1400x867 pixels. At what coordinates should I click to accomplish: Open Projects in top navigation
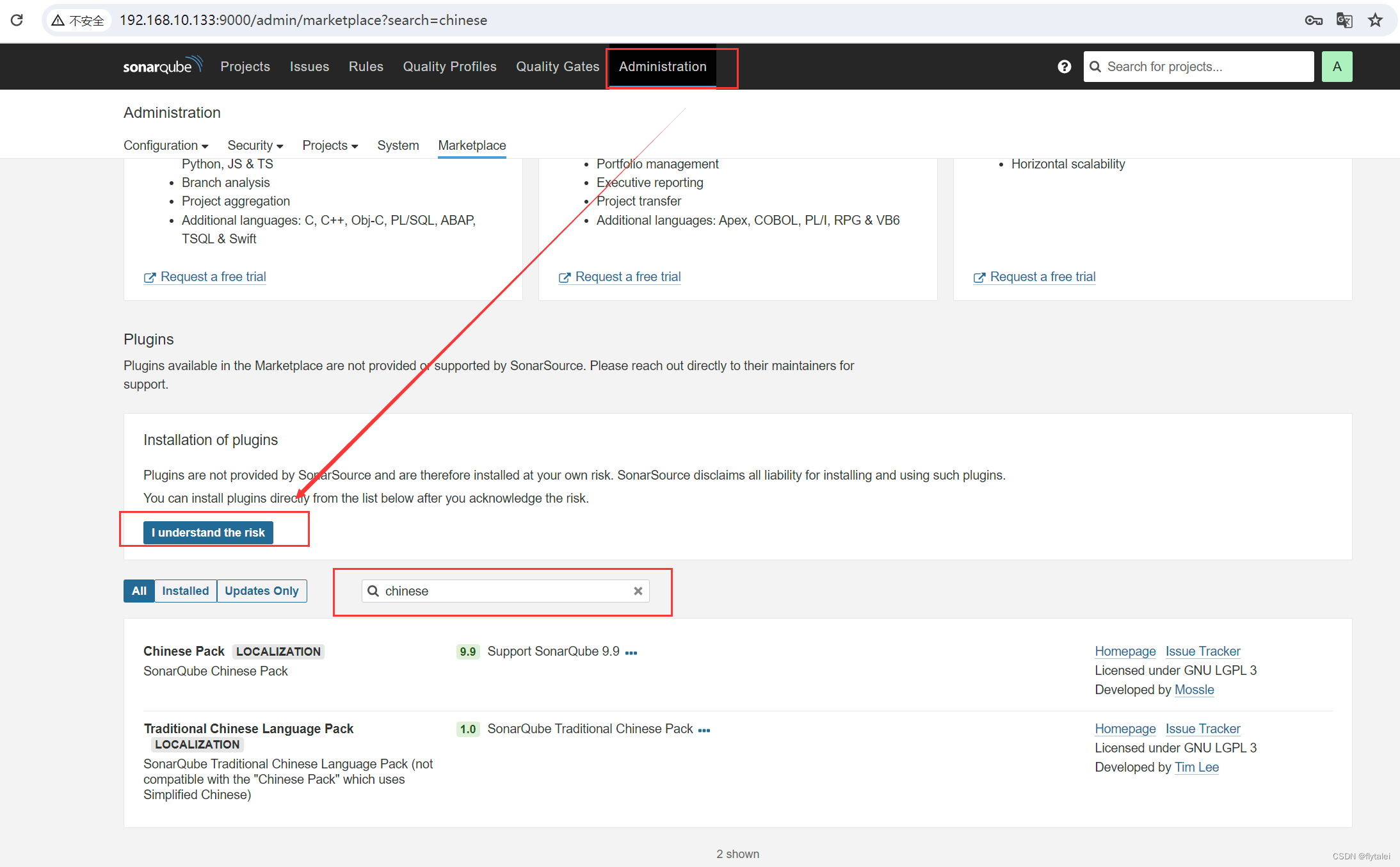coord(245,67)
